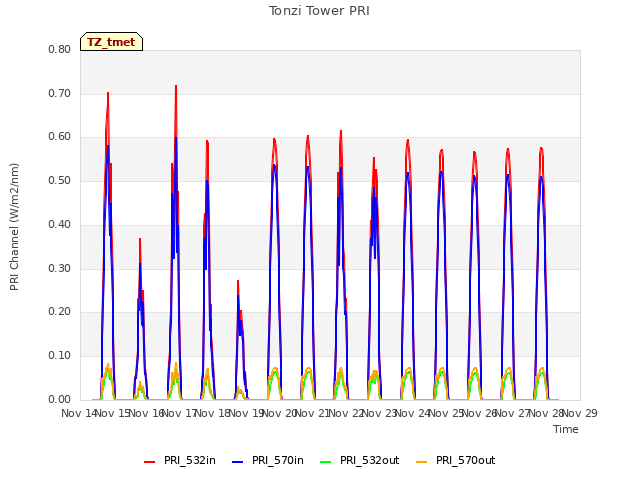Click the TZ_tmet annotation label
640x480 pixels.
pyautogui.click(x=111, y=42)
